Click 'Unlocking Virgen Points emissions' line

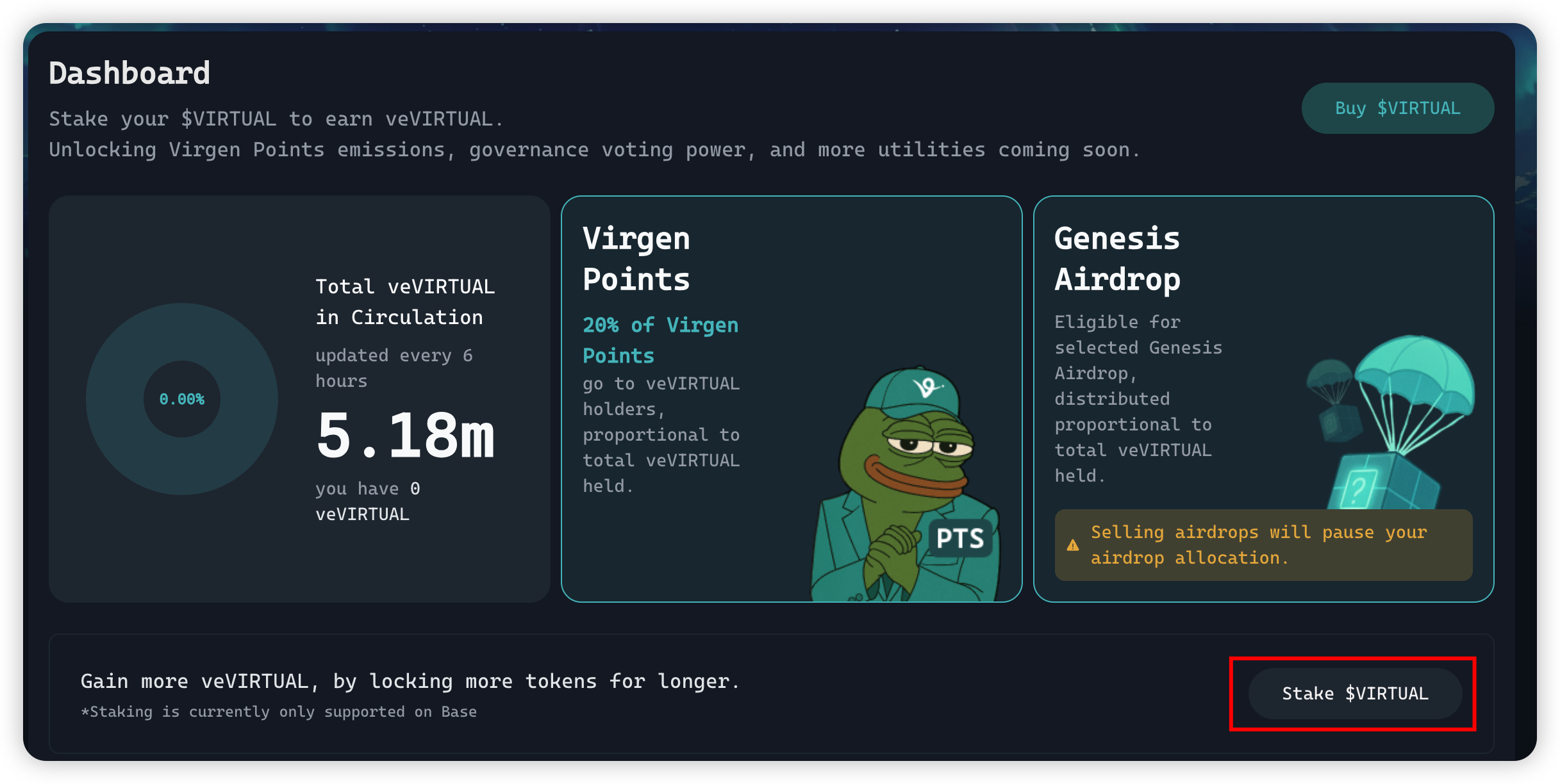point(595,150)
